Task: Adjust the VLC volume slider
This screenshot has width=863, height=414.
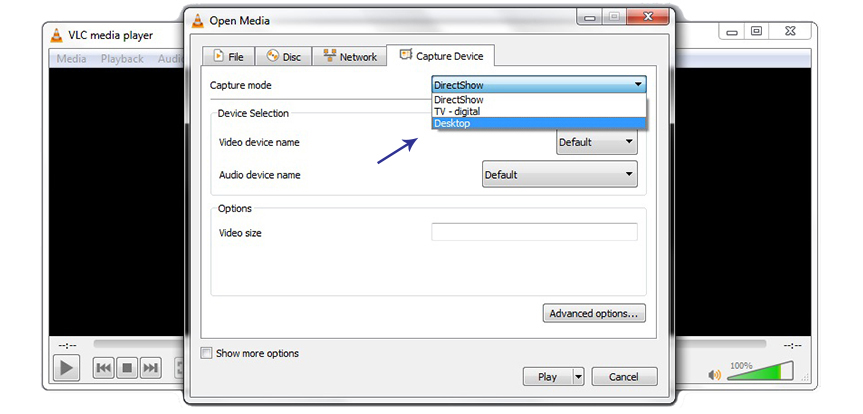Action: tap(760, 371)
